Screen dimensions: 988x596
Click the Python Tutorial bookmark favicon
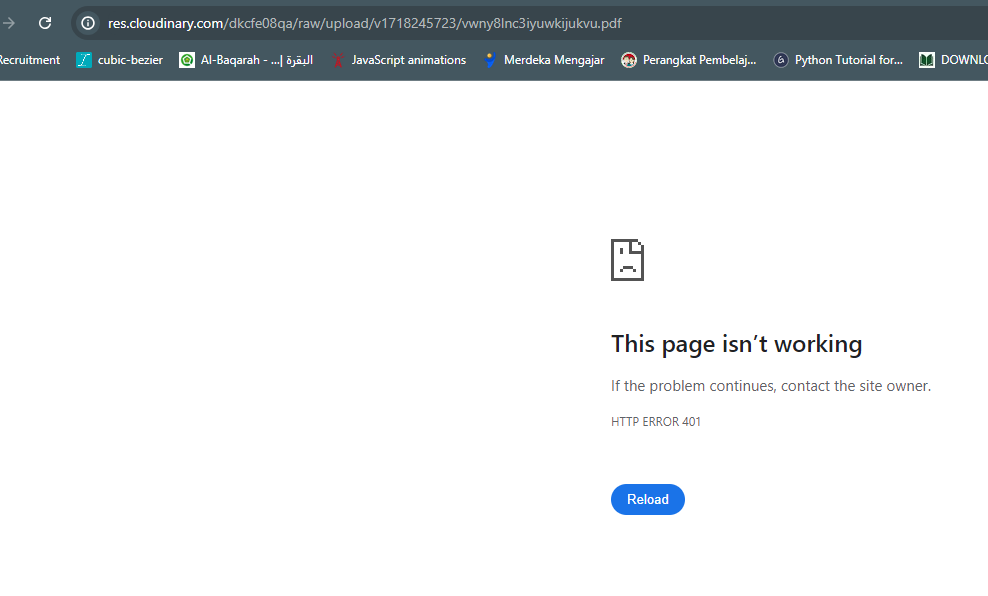click(x=781, y=60)
